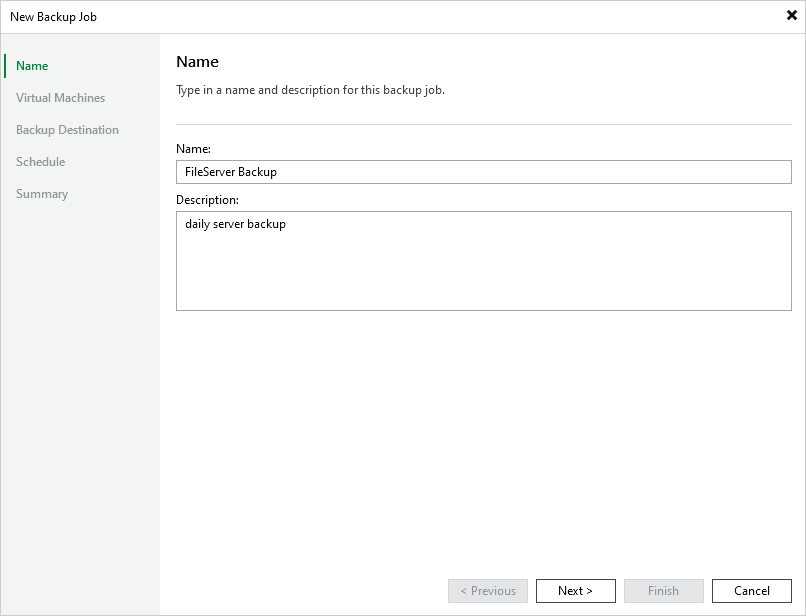Image resolution: width=806 pixels, height=616 pixels.
Task: Click inside the Name text field
Action: pyautogui.click(x=484, y=171)
